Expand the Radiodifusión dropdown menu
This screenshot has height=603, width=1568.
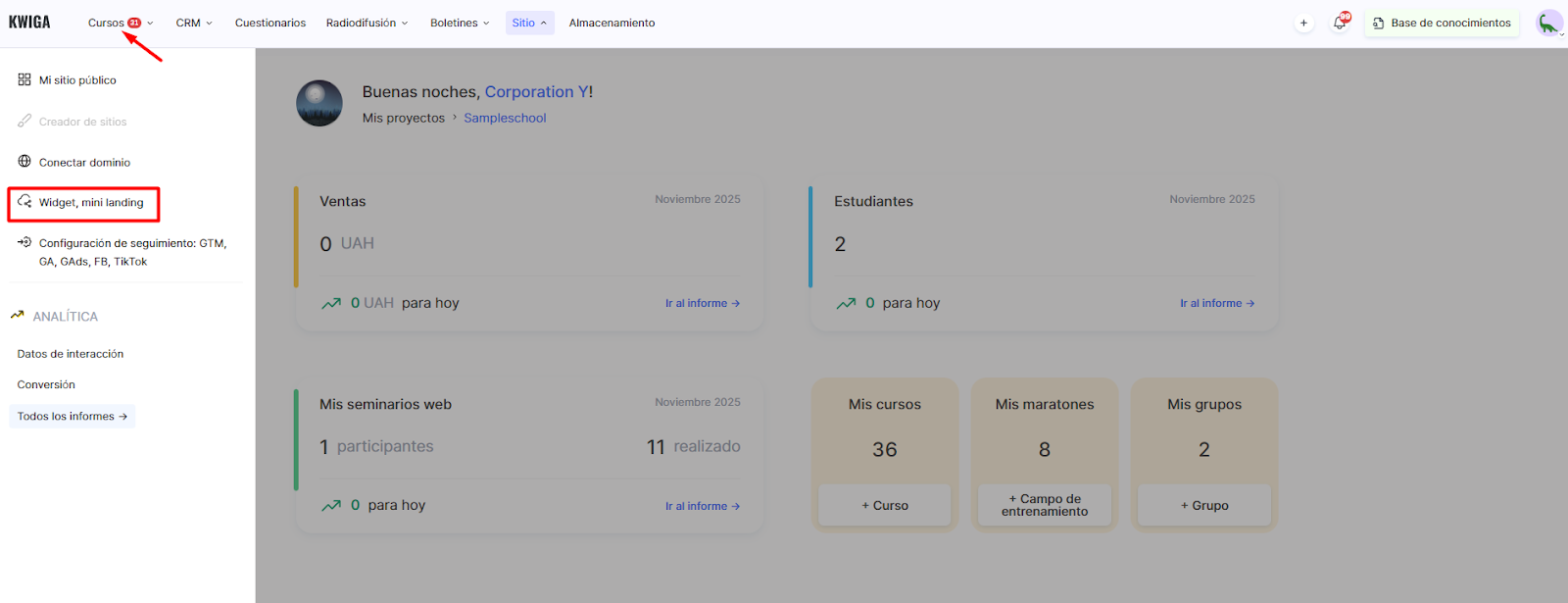pyautogui.click(x=367, y=23)
